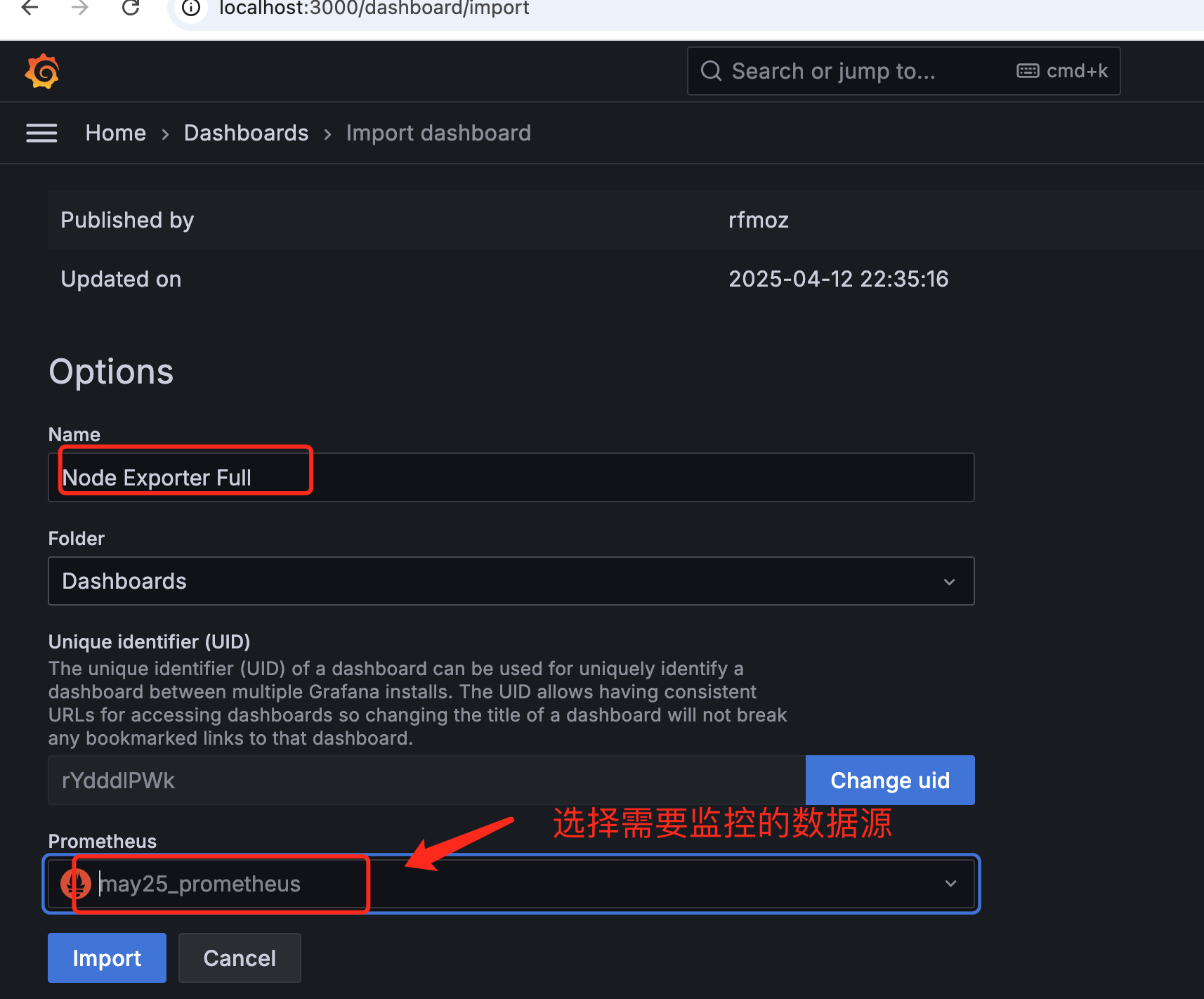Click the Folder field label
Viewport: 1204px width, 999px height.
tap(77, 538)
